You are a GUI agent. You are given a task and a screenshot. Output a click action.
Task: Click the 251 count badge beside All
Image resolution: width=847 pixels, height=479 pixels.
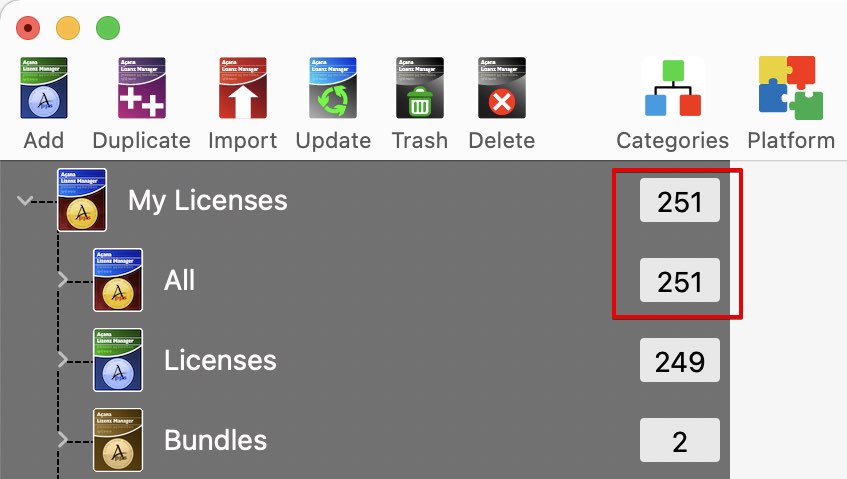pyautogui.click(x=680, y=282)
